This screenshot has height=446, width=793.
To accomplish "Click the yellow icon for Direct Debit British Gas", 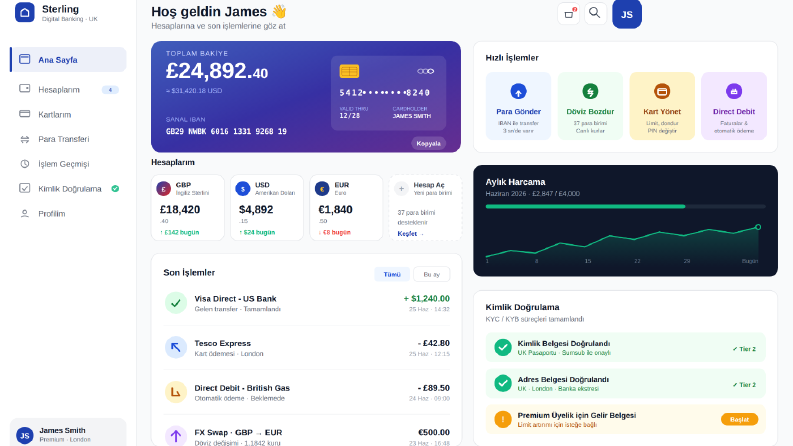I will [175, 392].
